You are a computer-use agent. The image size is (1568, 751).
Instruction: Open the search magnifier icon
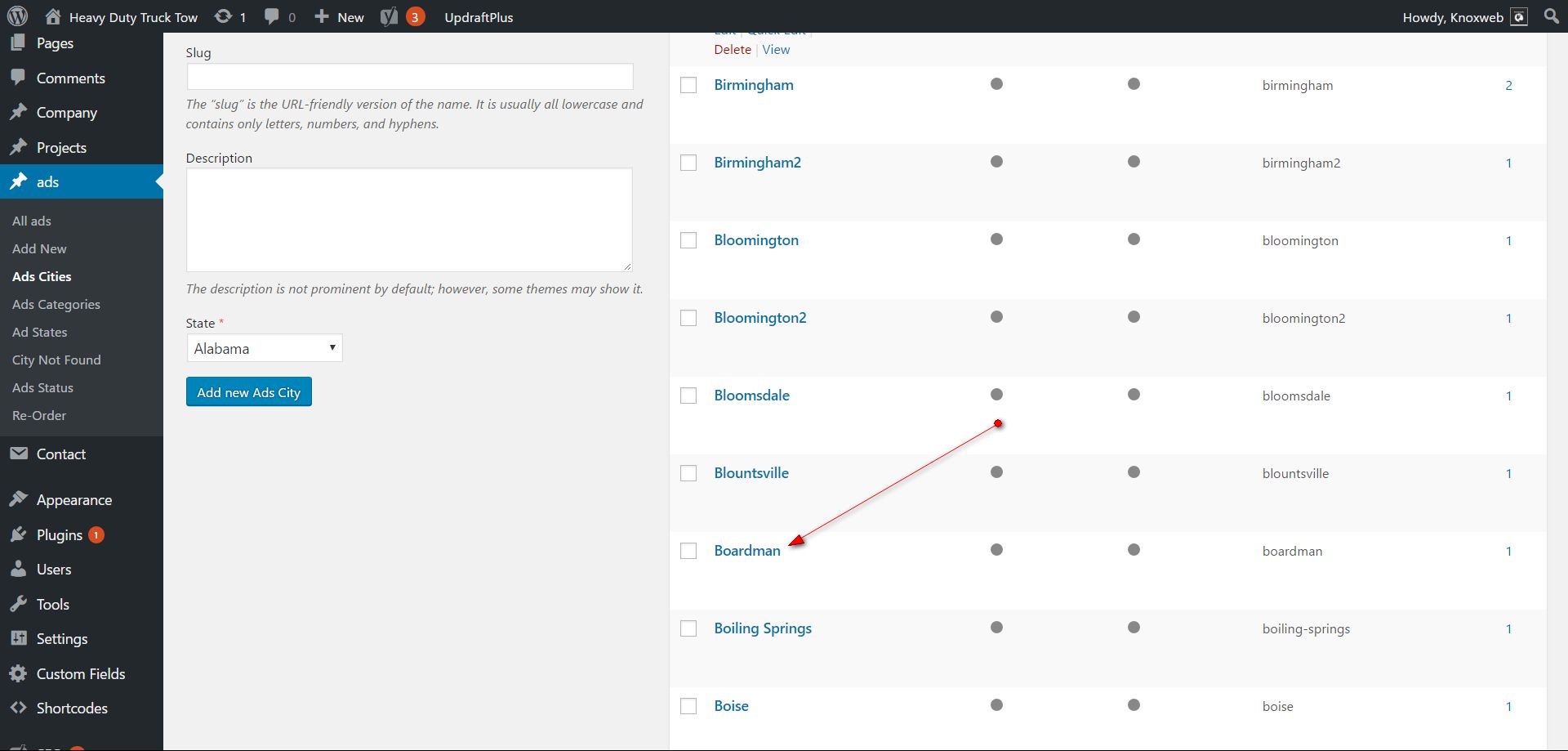pos(1552,16)
